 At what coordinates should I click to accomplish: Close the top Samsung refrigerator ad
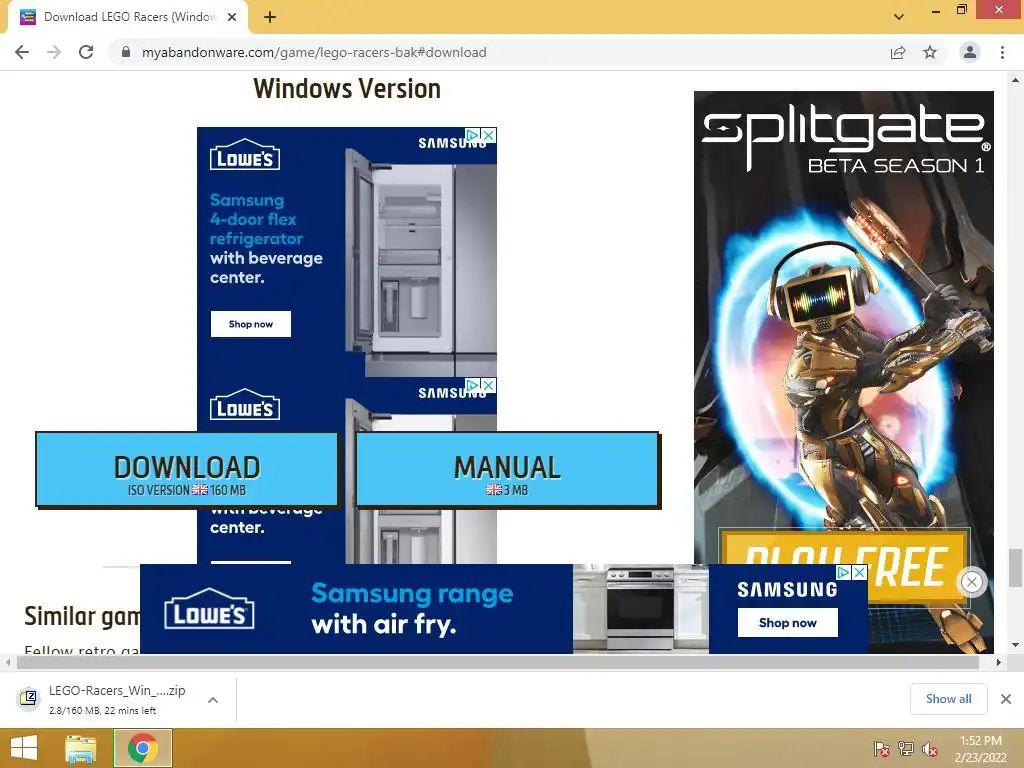488,135
